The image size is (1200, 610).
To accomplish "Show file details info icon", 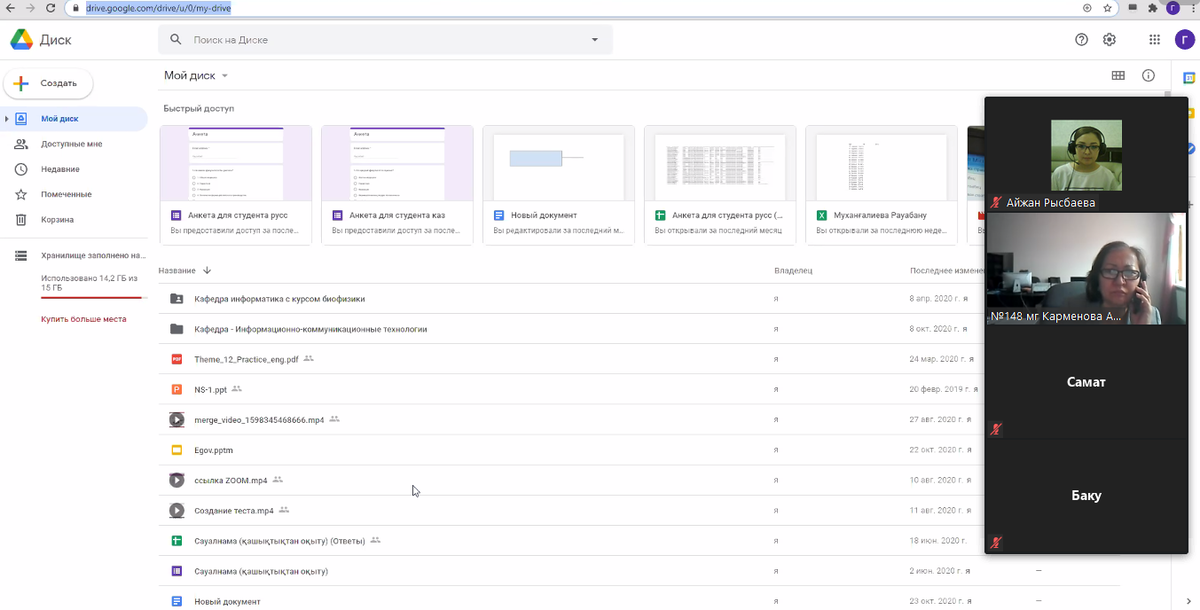I will 1148,76.
